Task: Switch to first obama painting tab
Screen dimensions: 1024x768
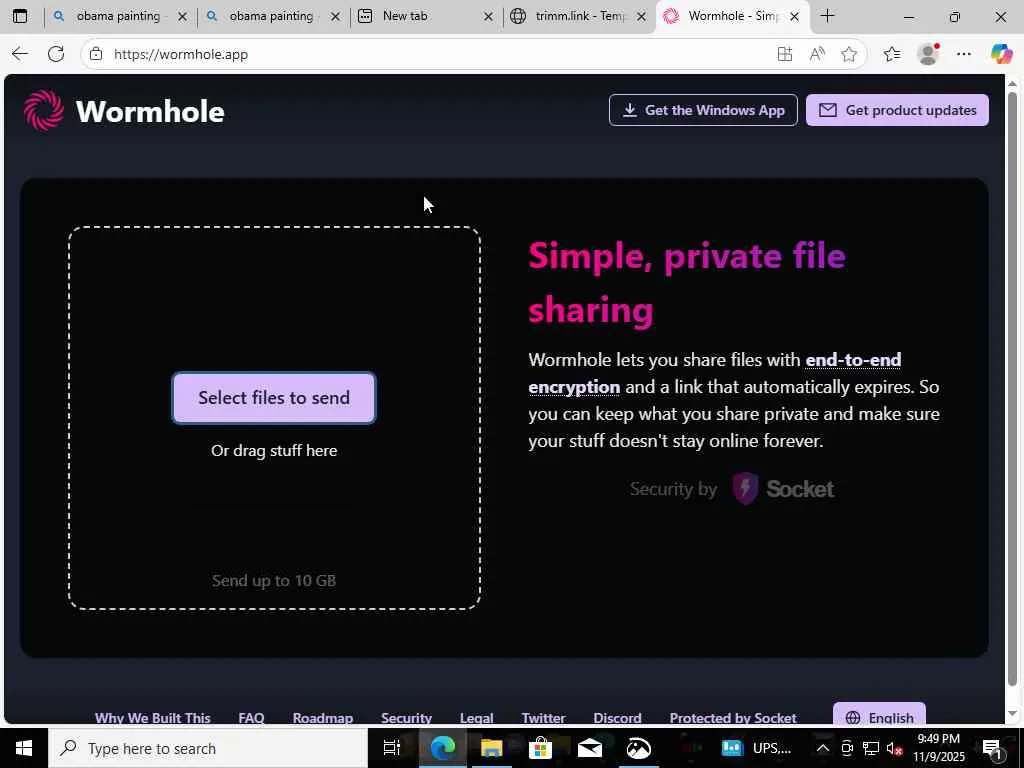Action: click(121, 16)
